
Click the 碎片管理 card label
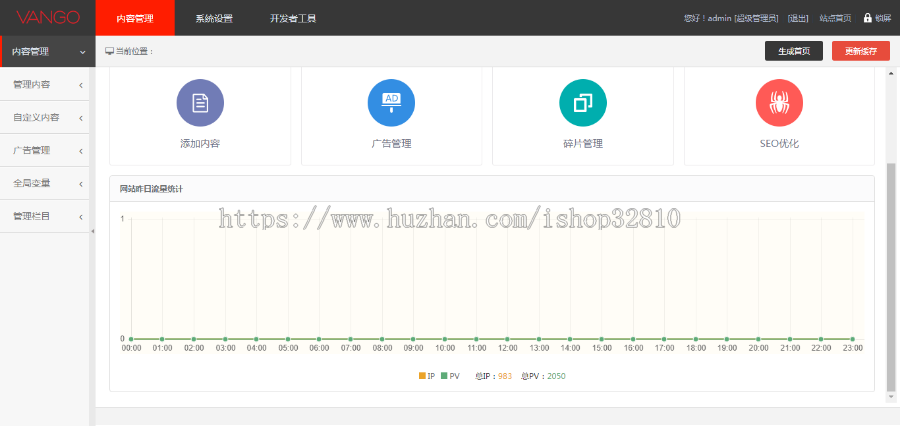[583, 144]
